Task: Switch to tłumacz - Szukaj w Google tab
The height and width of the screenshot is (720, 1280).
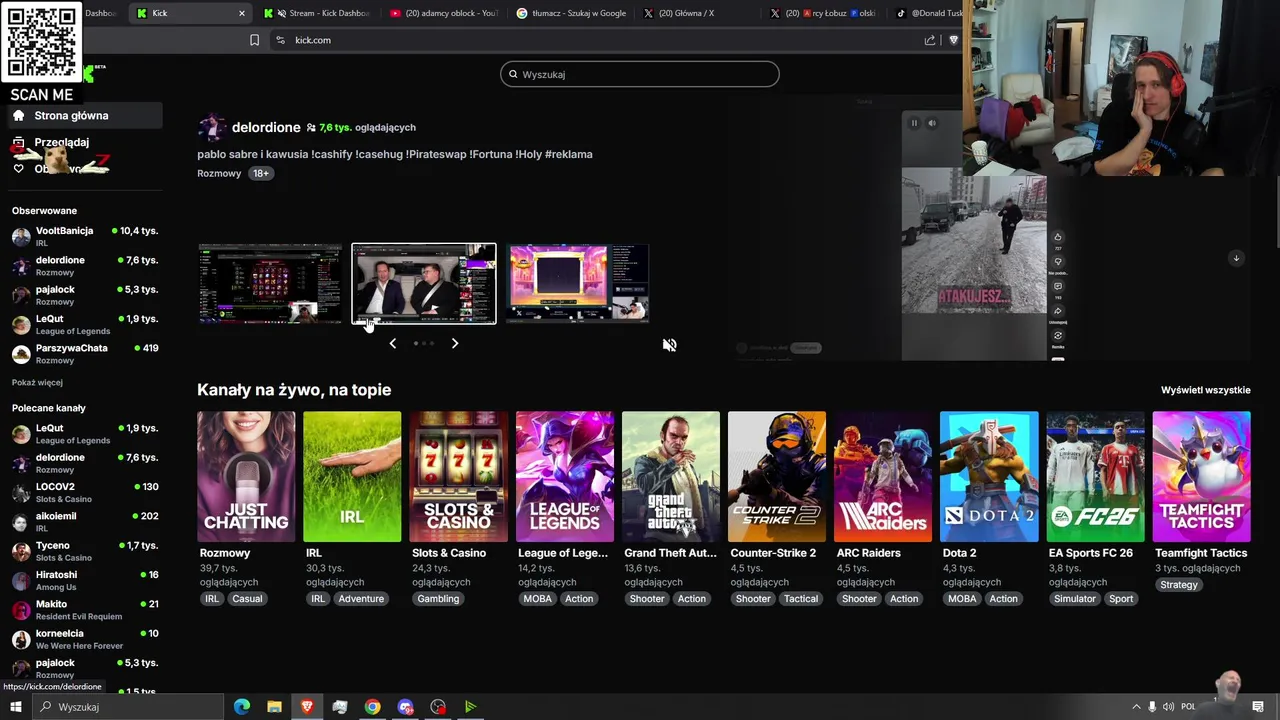Action: coord(572,13)
